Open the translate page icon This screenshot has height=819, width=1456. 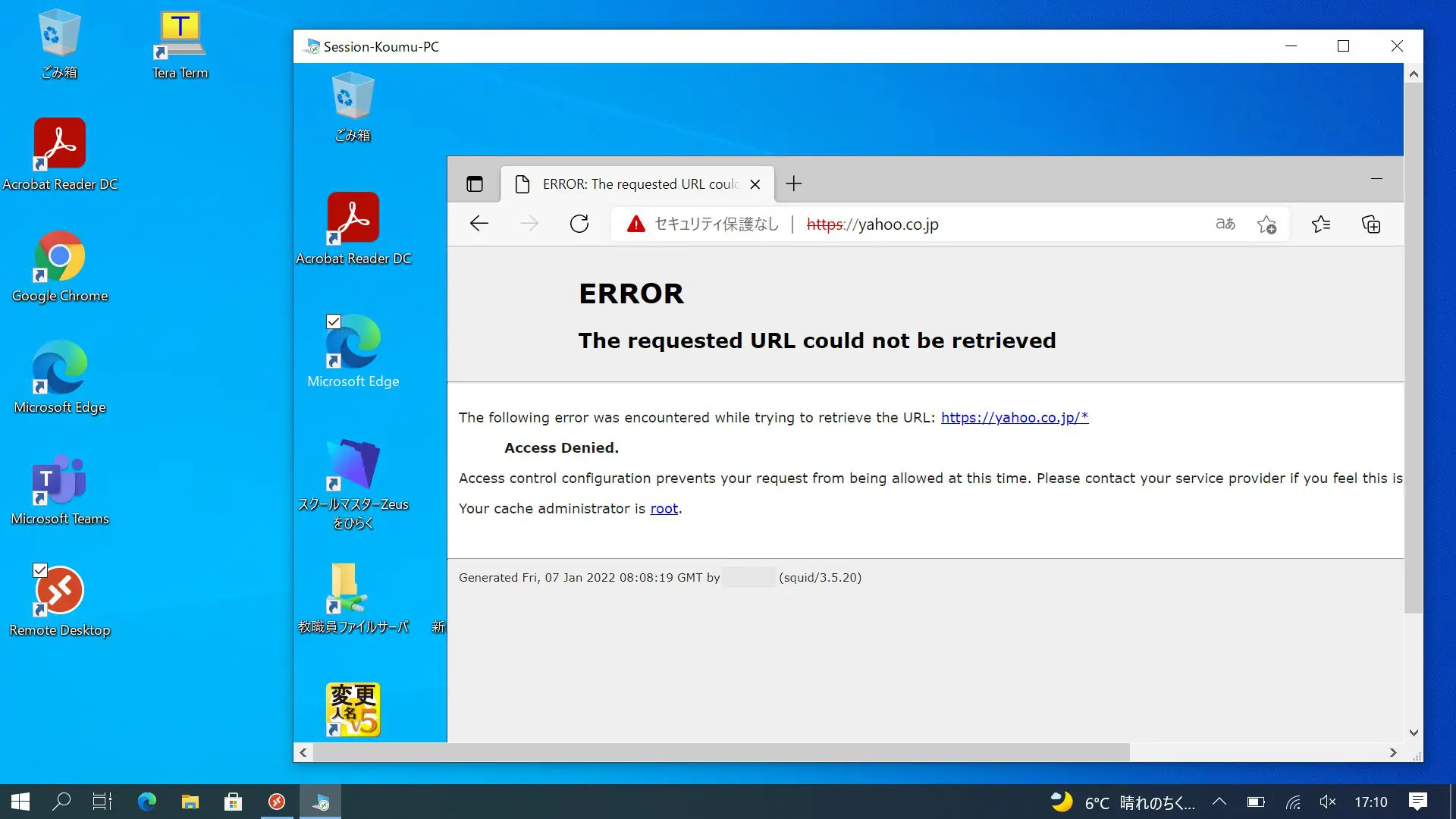(1225, 224)
